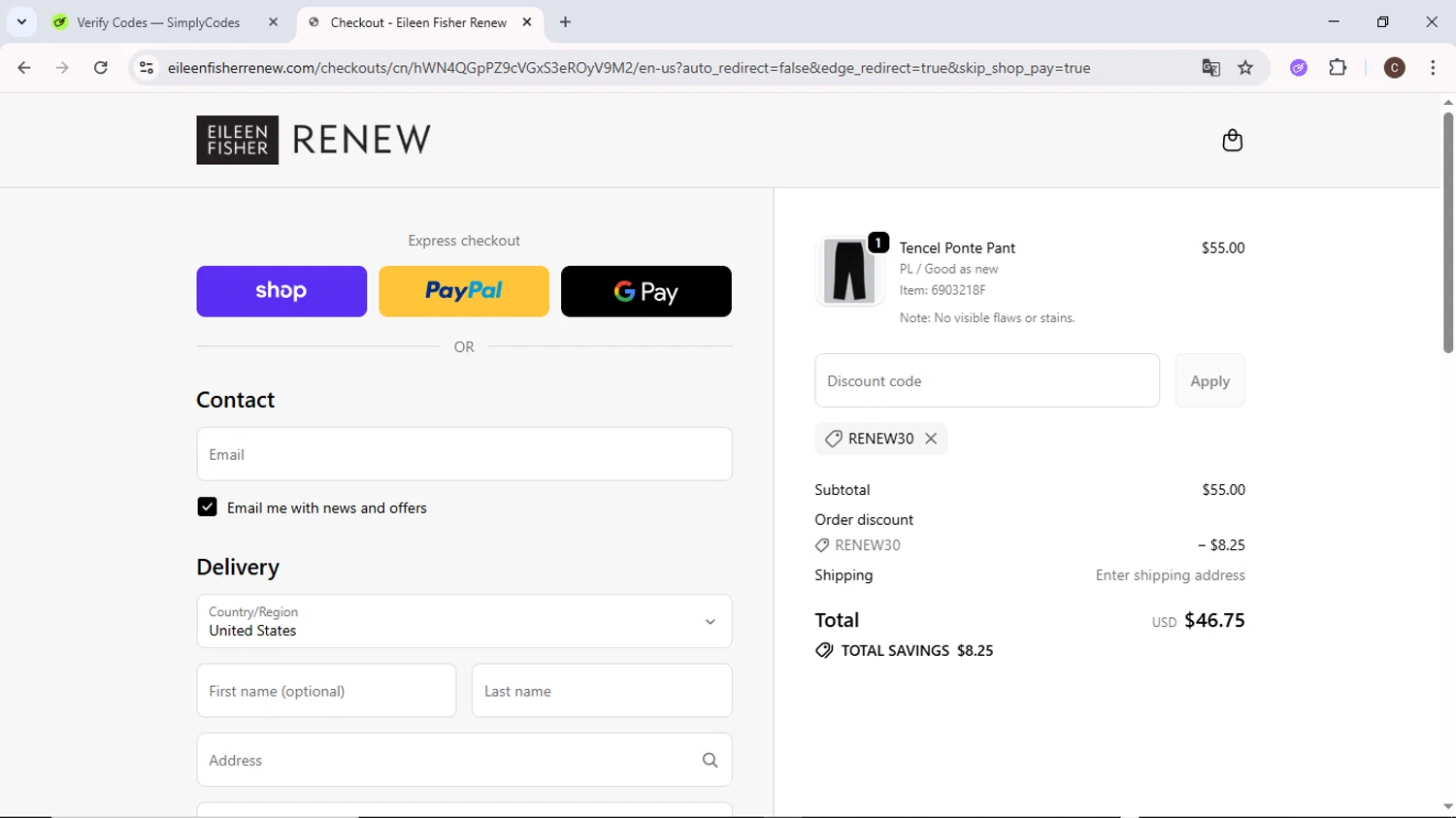Open the browser extensions puzzle icon

point(1338,68)
